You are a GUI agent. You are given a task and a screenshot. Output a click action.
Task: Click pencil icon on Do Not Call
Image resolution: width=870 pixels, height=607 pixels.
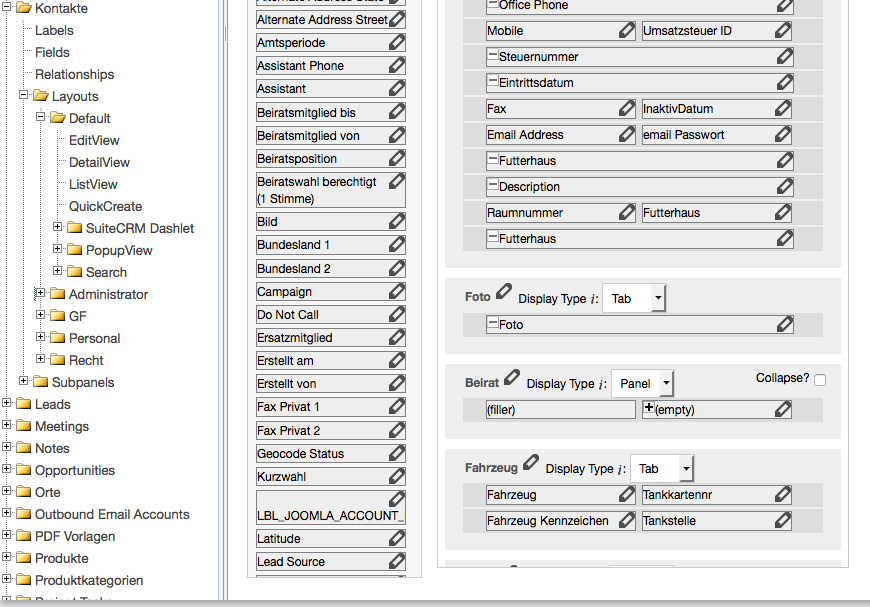pos(397,314)
